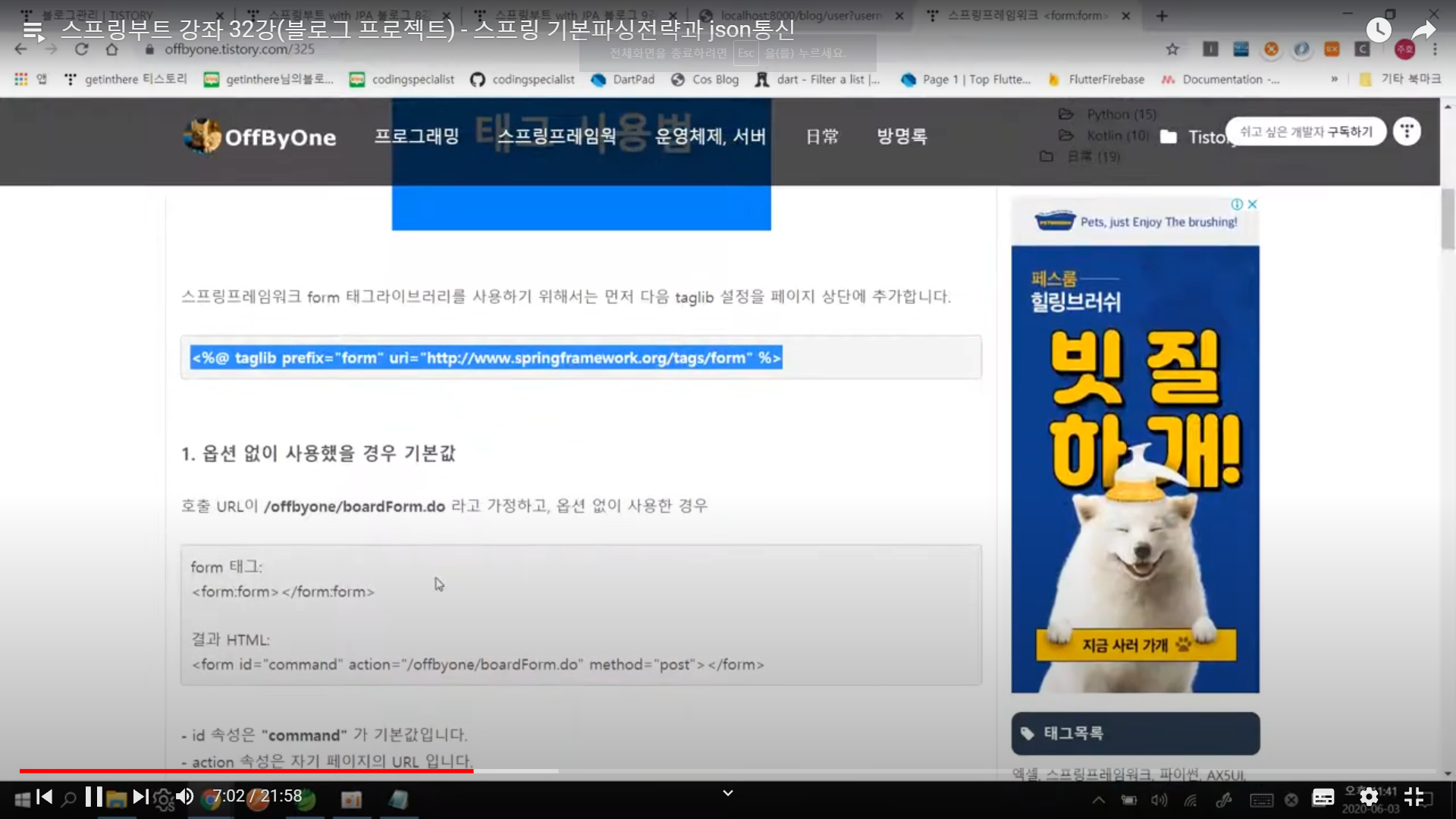The width and height of the screenshot is (1456, 819).
Task: Click the page vertical scrollbar thumb
Action: (1448, 218)
